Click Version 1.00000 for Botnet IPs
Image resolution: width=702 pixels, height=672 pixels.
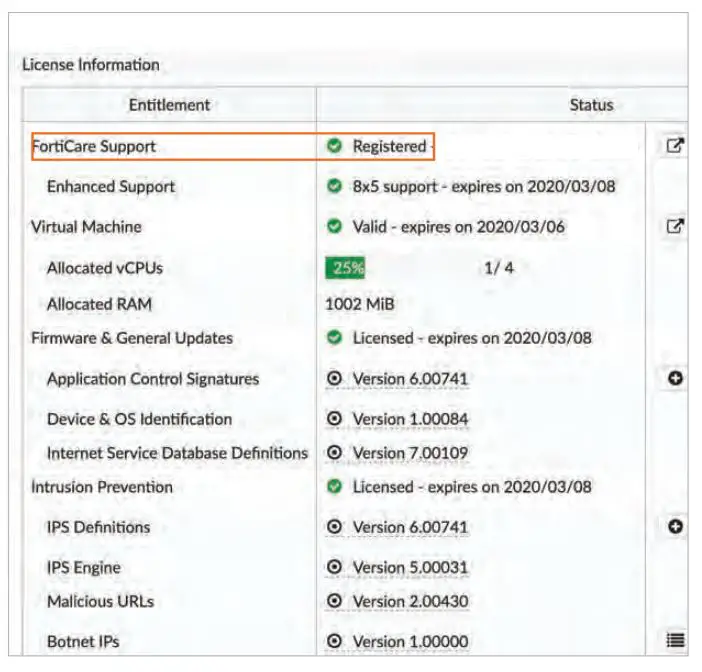tap(410, 641)
